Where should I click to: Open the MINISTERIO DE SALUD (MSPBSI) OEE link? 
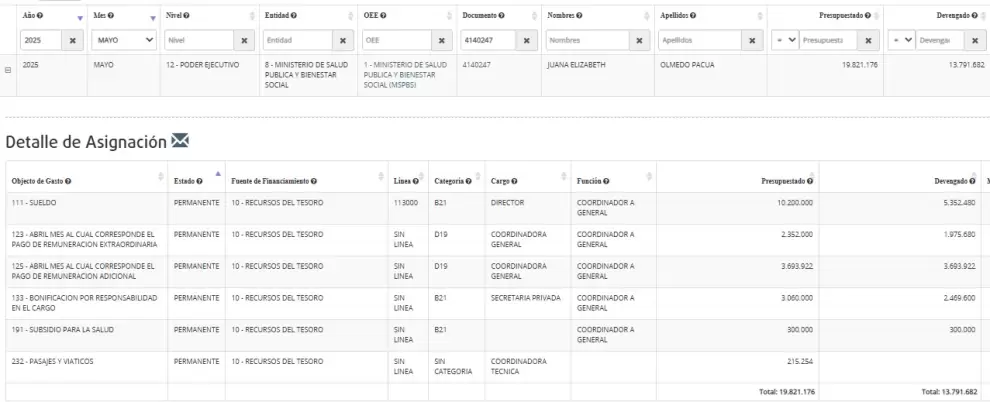(405, 74)
